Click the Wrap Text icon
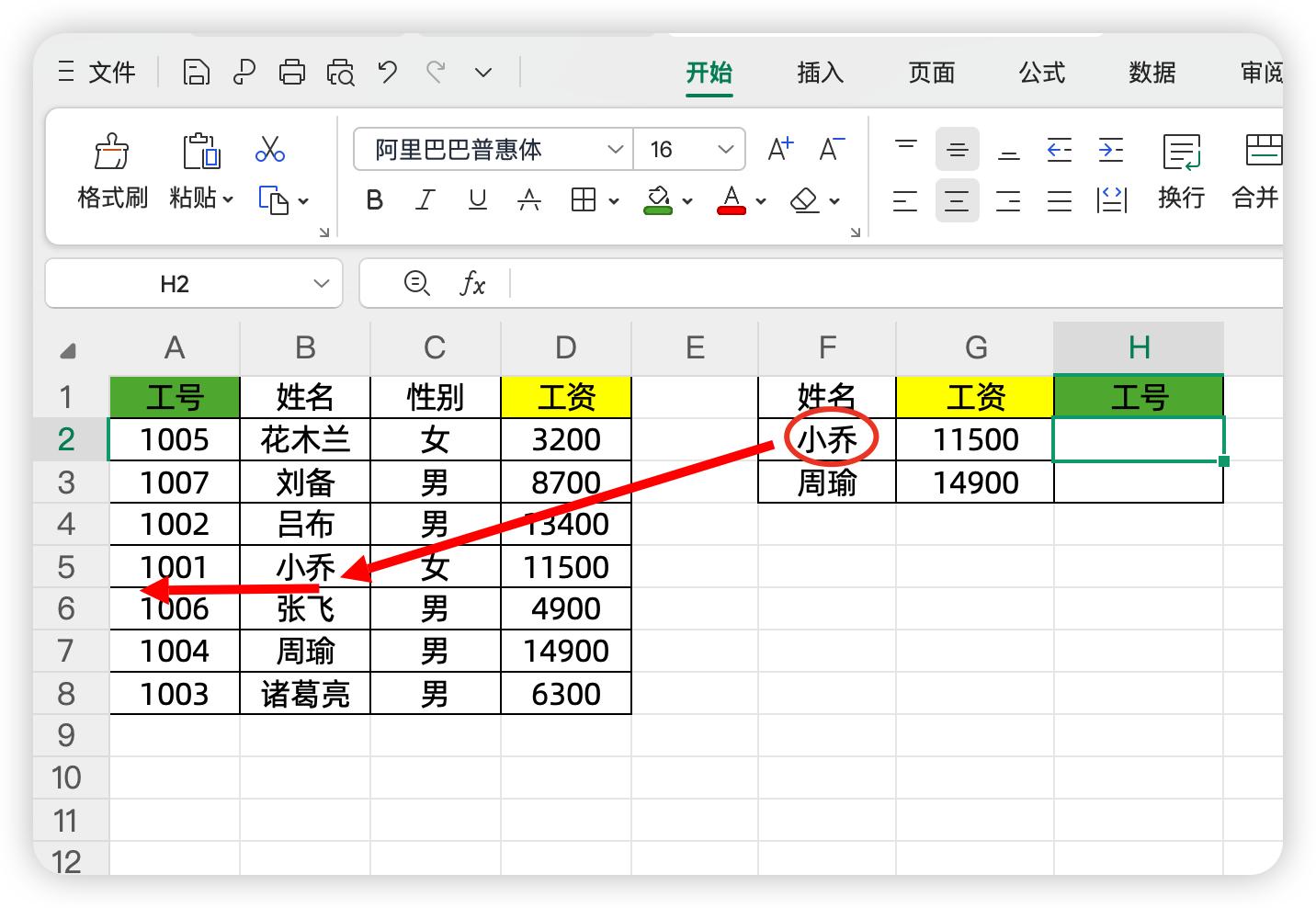1316x908 pixels. coord(1181,152)
